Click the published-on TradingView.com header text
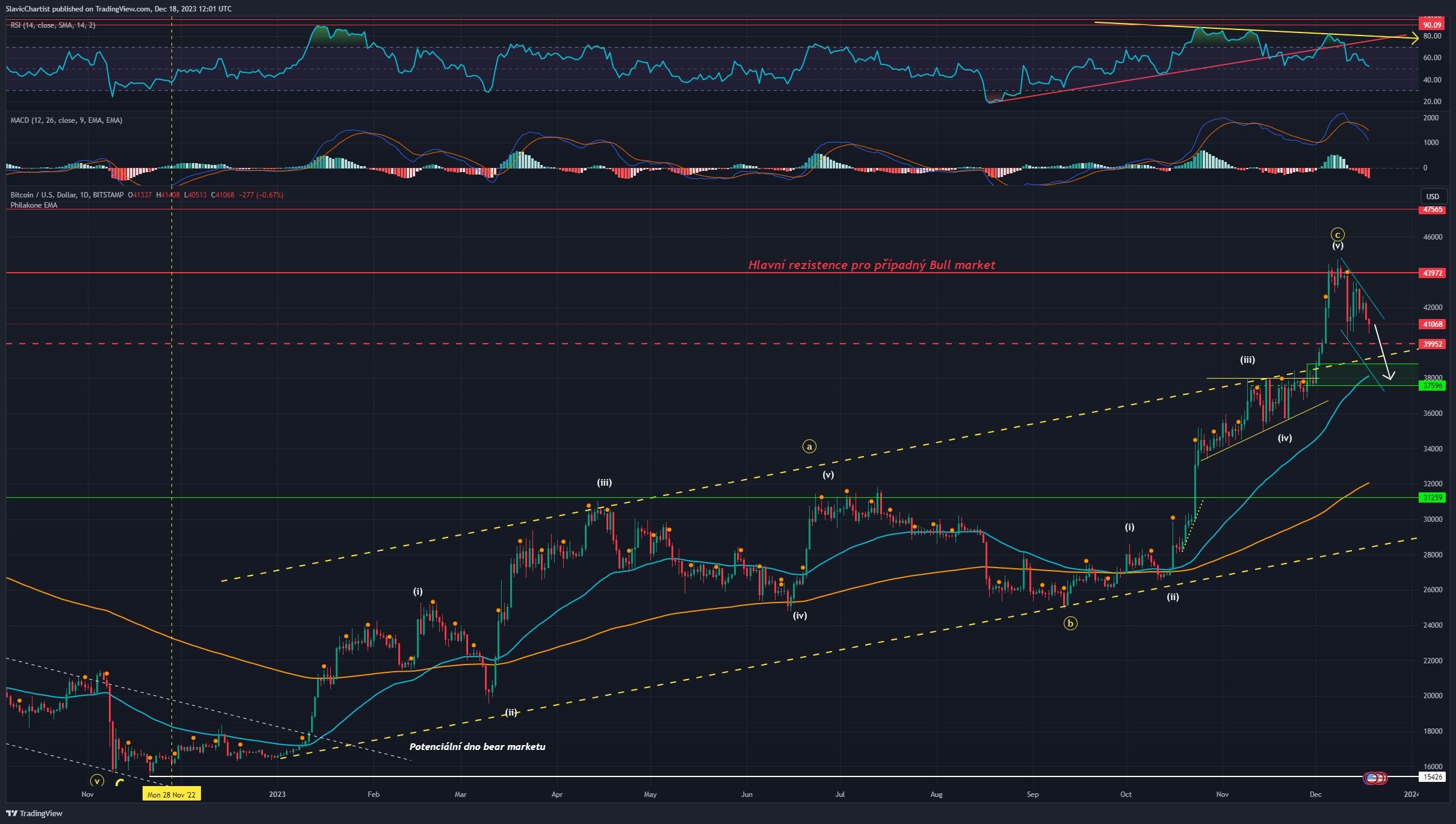1456x824 pixels. 119,8
